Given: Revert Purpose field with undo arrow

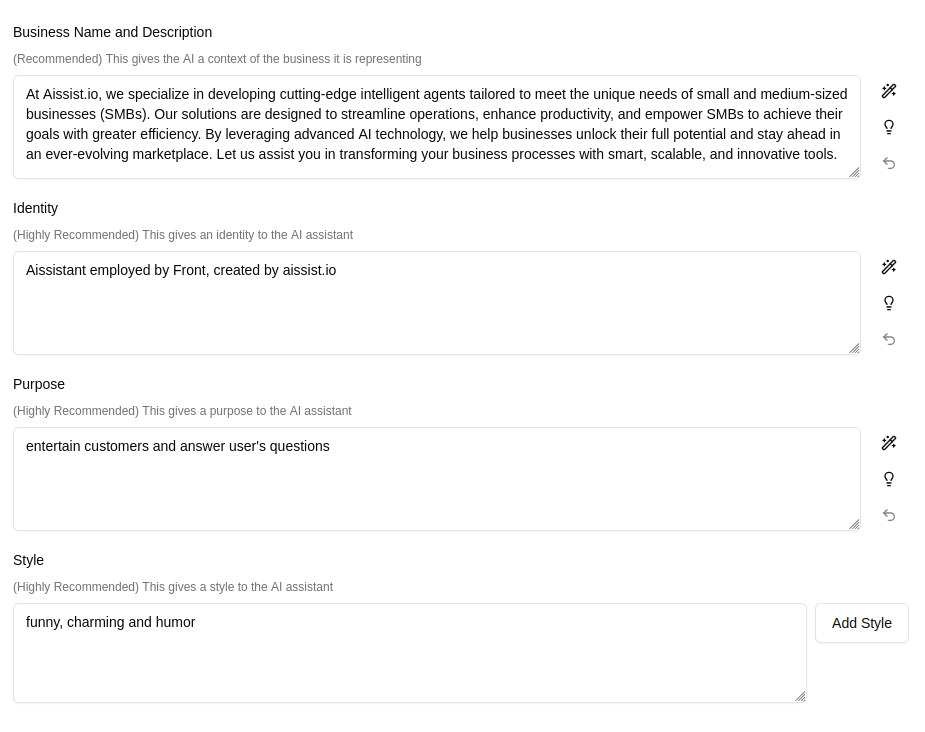Looking at the screenshot, I should coord(889,515).
